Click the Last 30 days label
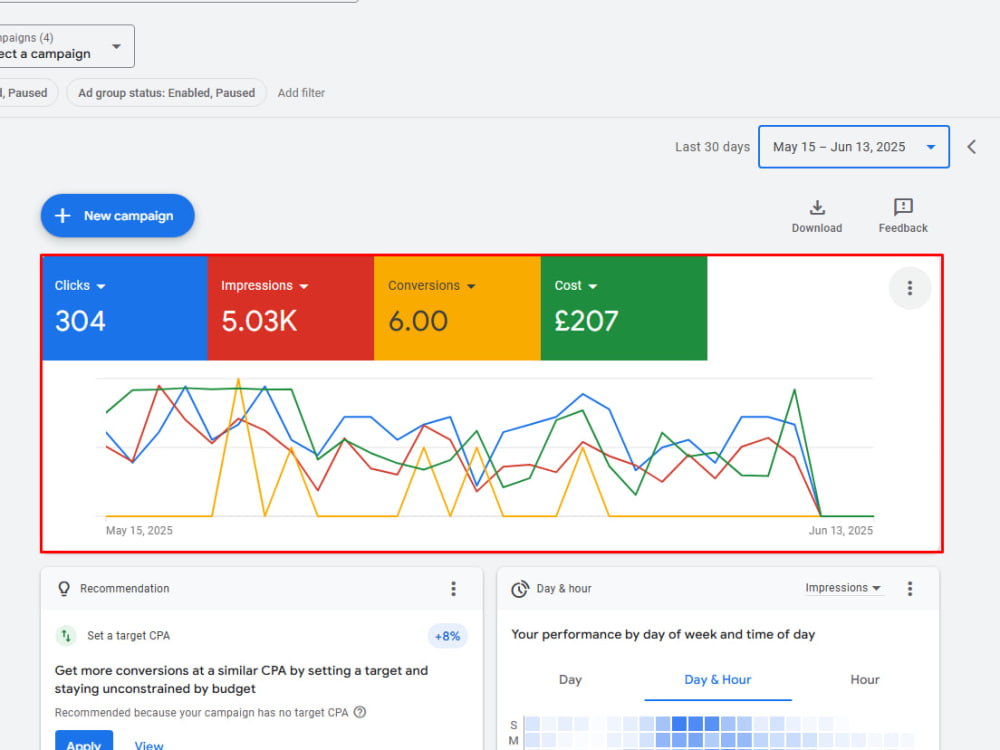The height and width of the screenshot is (750, 1000). [x=712, y=147]
